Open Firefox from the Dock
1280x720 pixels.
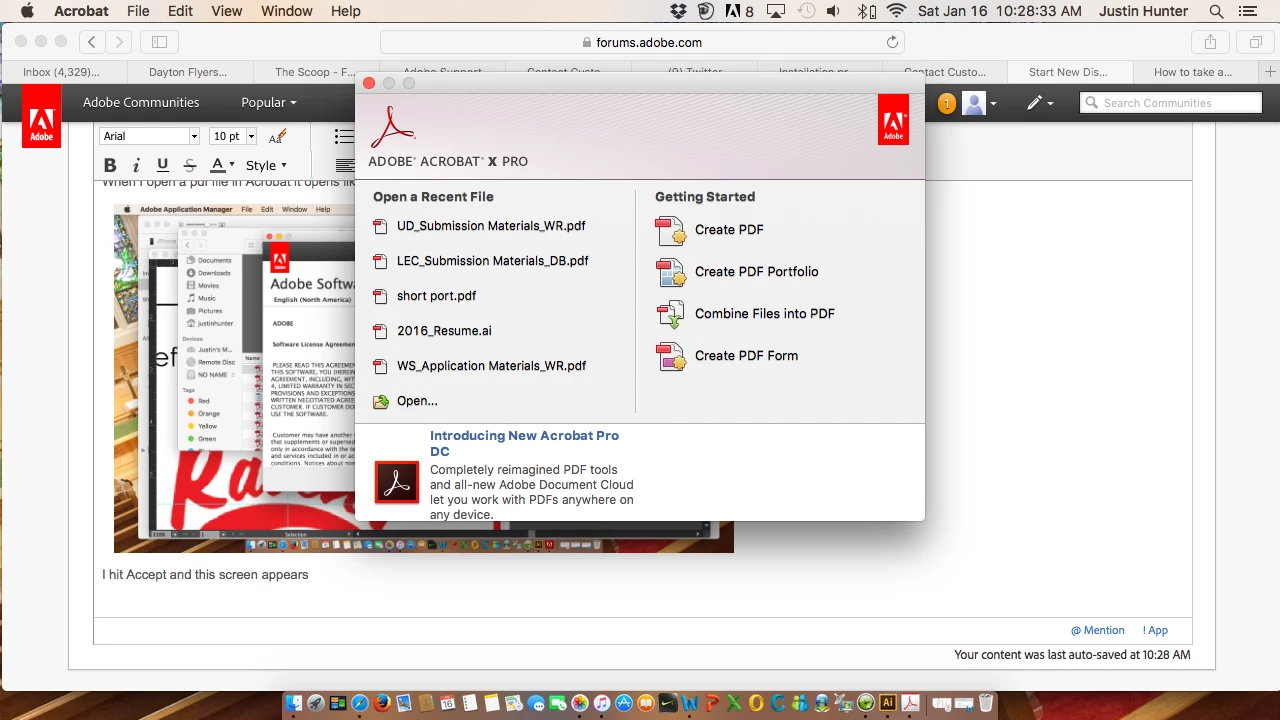(383, 703)
